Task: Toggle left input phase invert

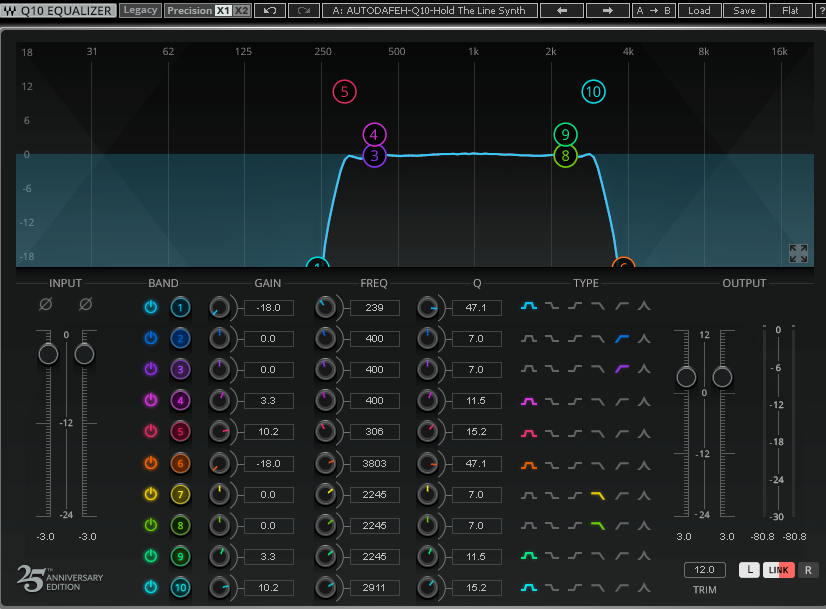Action: coord(46,304)
